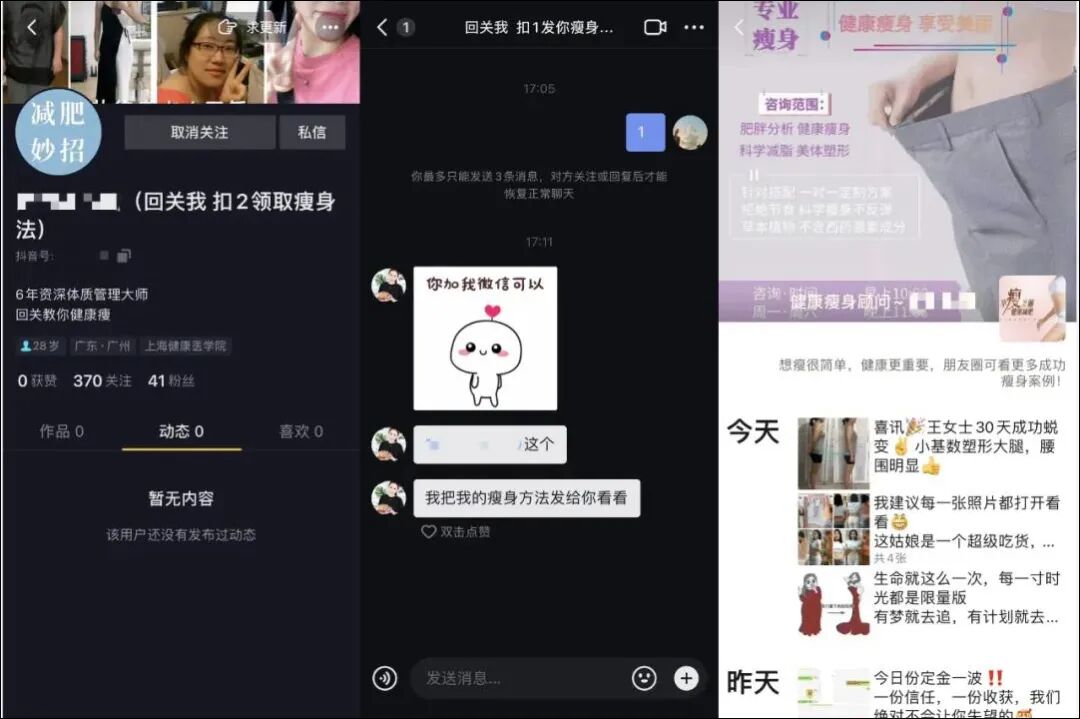
Task: Click the 发送消息 message input field
Action: [x=520, y=678]
